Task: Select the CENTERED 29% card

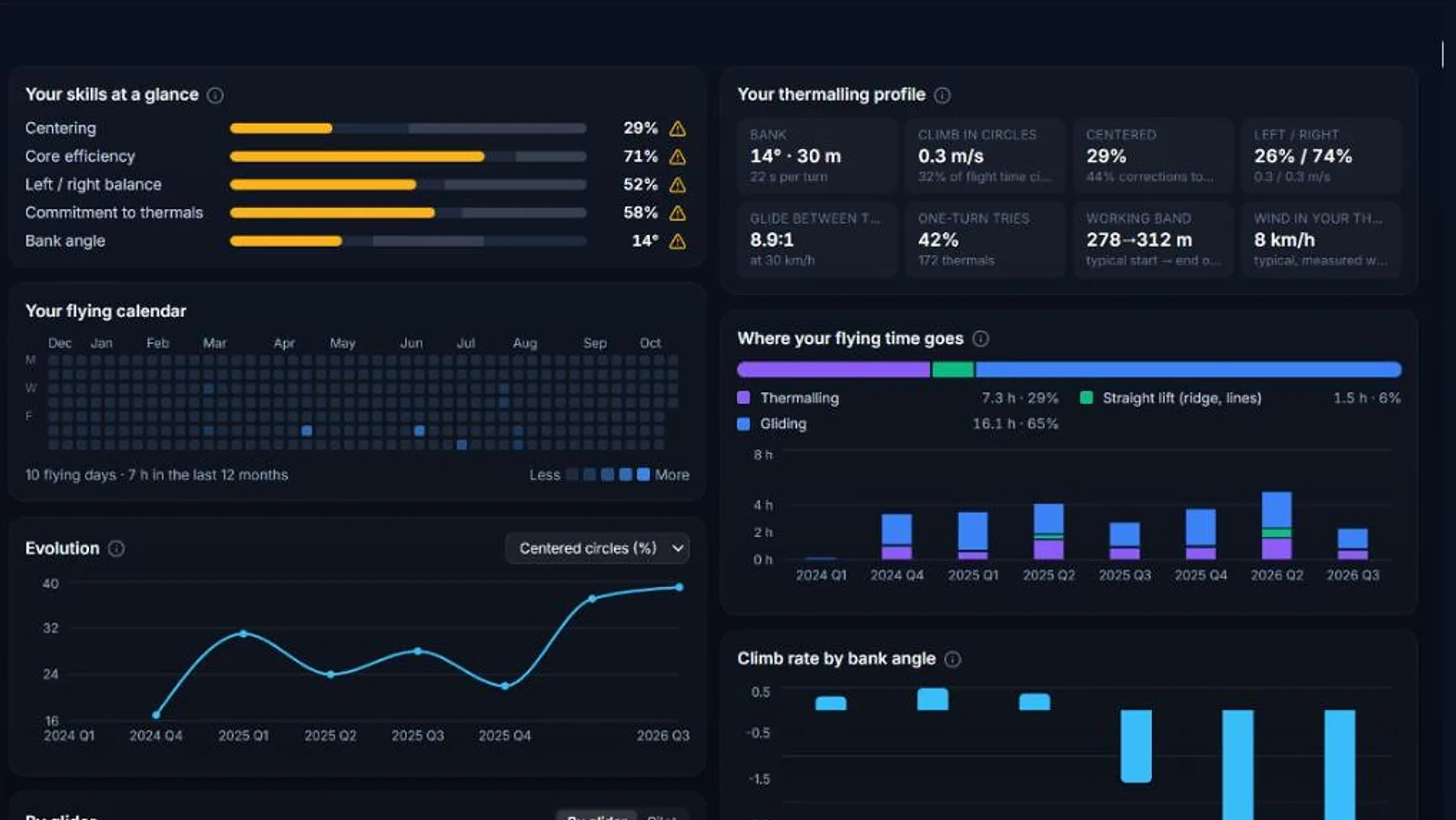Action: 1152,156
